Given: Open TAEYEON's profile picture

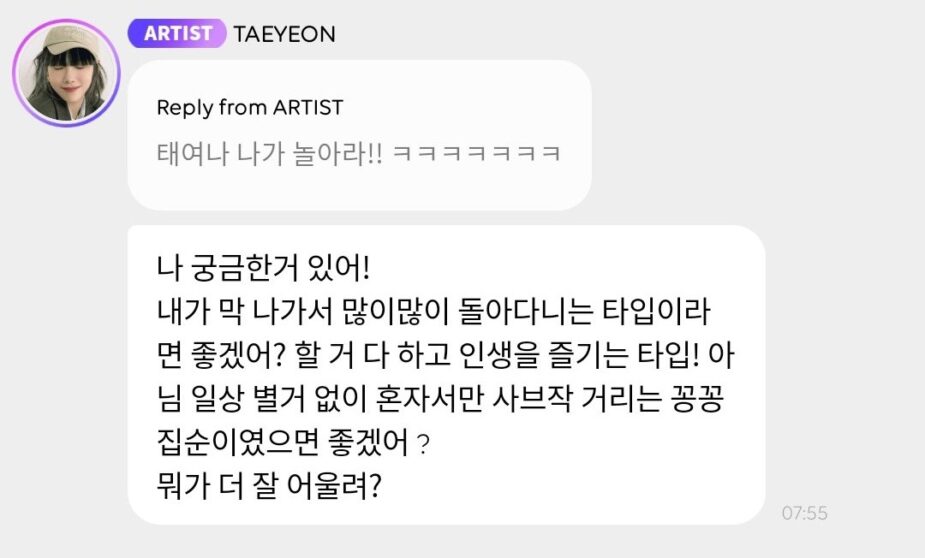Looking at the screenshot, I should (x=66, y=73).
